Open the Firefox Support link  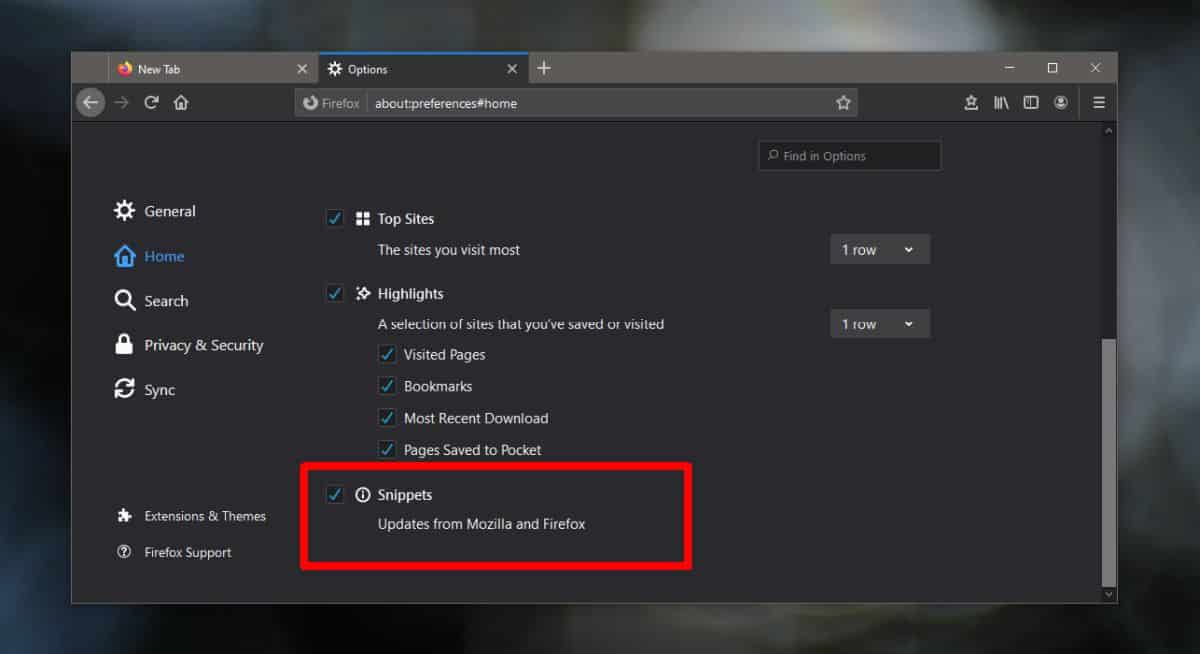tap(188, 552)
